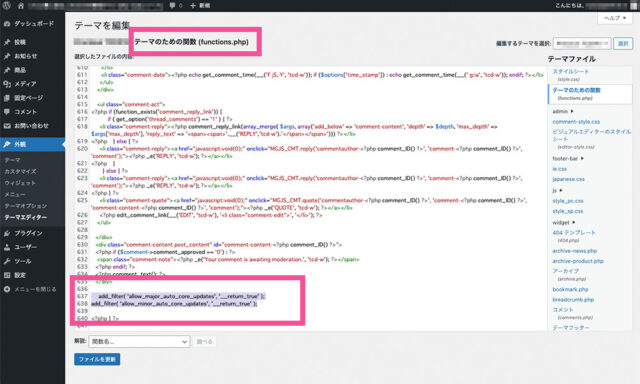
Task: Click the wrench icon beside ツール
Action: pyautogui.click(x=7, y=261)
